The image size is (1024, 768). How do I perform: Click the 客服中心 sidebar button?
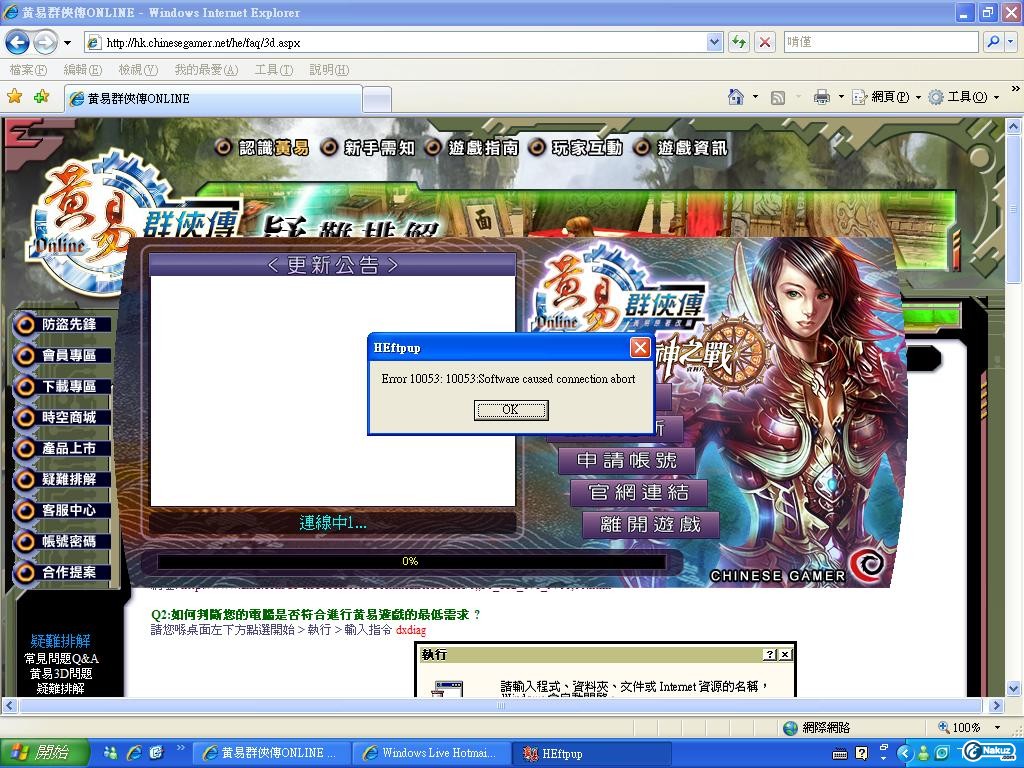click(62, 510)
